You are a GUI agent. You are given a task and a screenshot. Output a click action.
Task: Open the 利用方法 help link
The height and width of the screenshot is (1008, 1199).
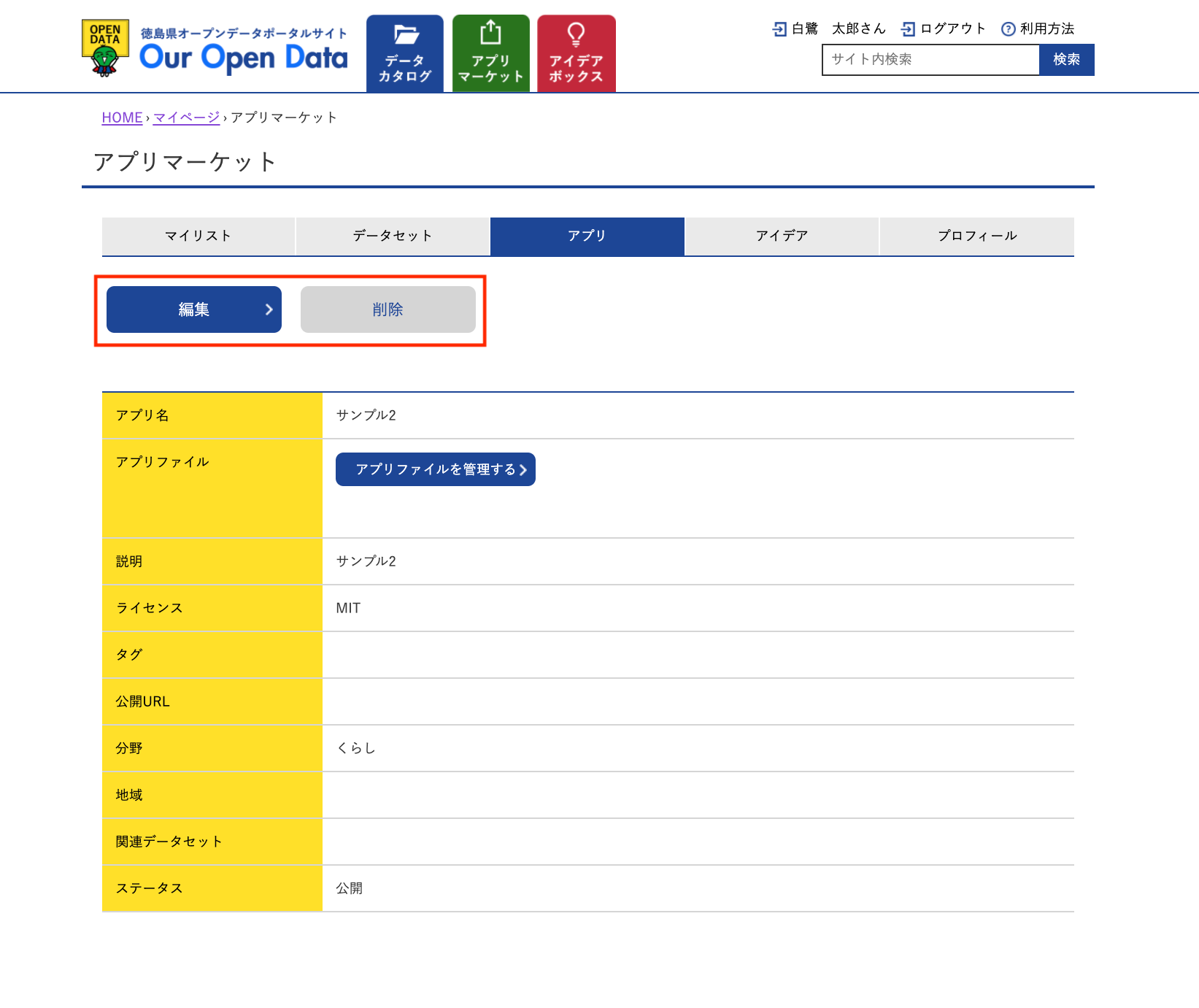(1047, 28)
